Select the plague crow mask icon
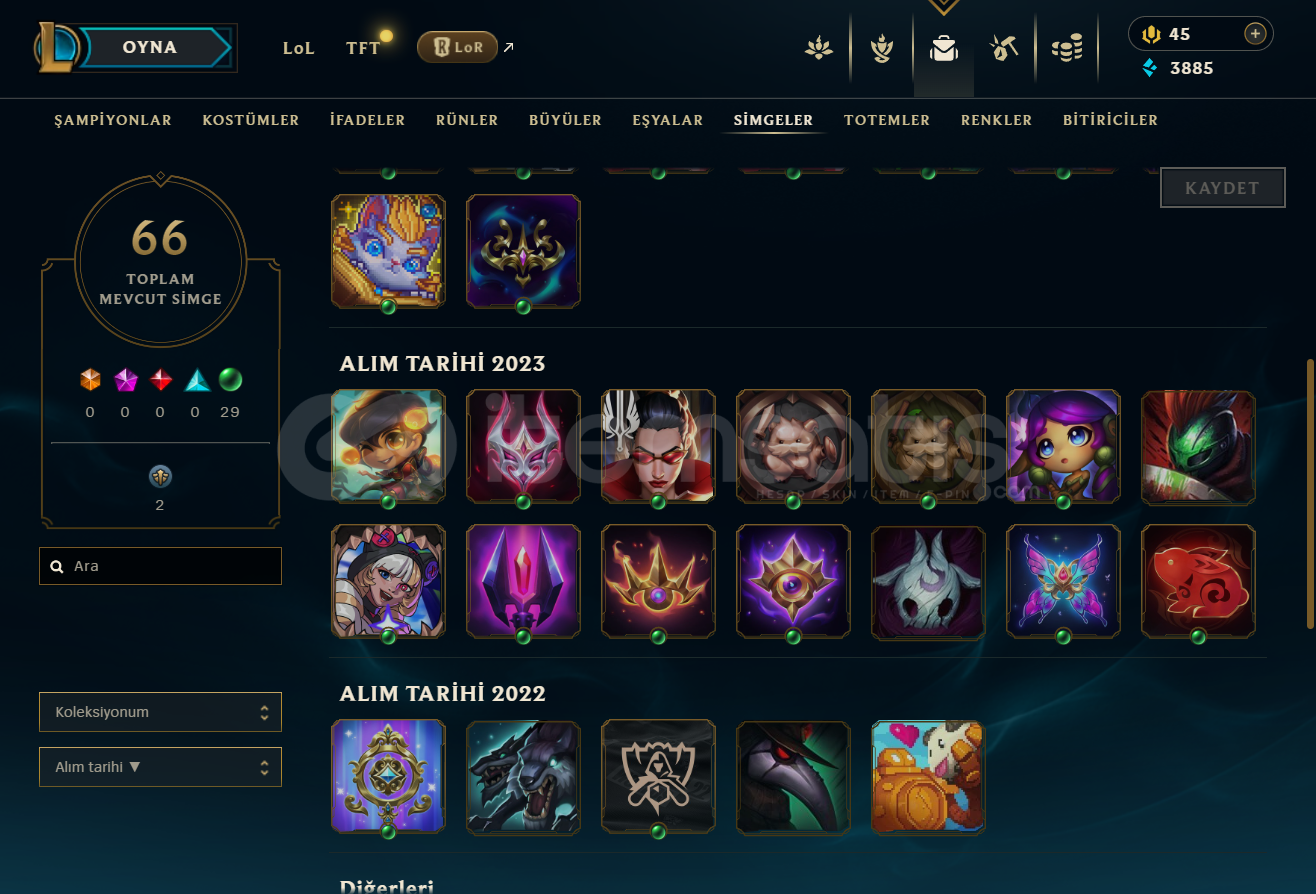The width and height of the screenshot is (1316, 894). (x=793, y=776)
